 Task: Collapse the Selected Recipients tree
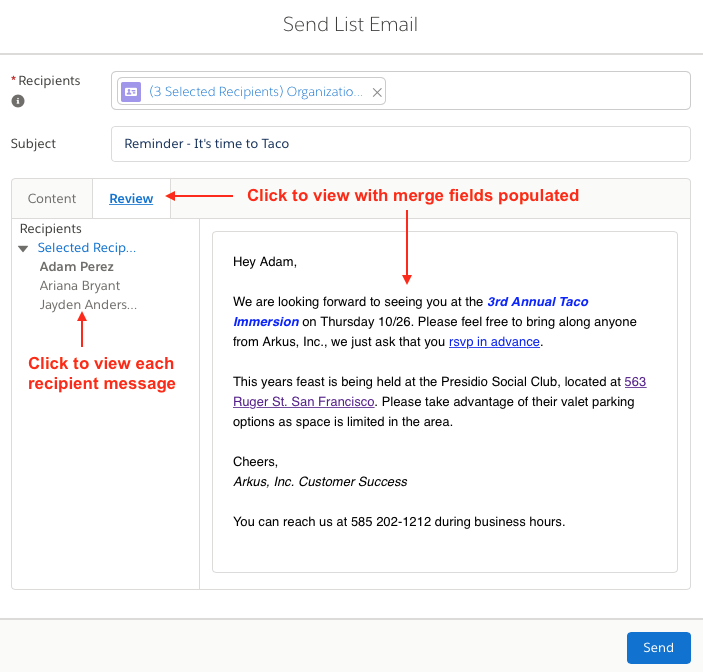pyautogui.click(x=23, y=248)
